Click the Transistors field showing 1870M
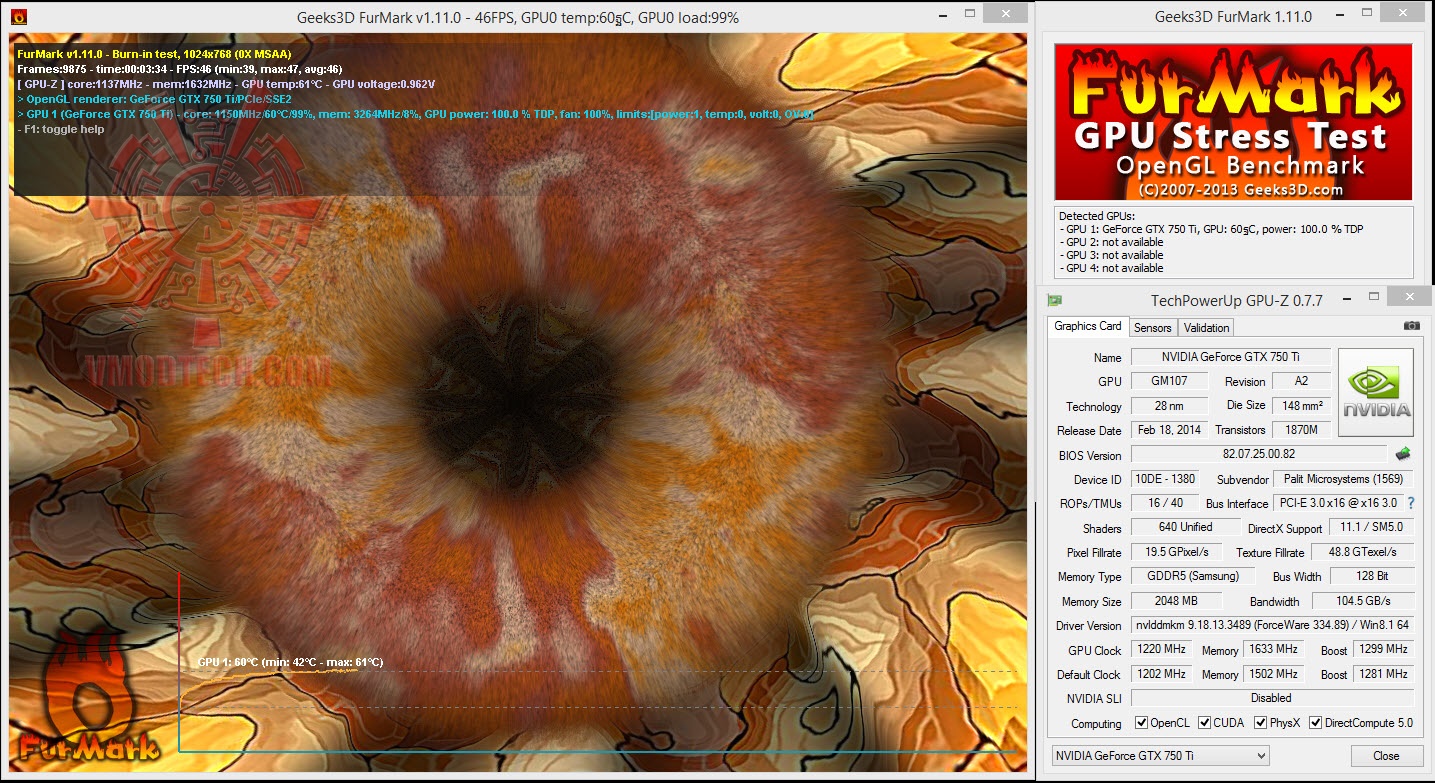Screen dimensions: 1435x783 coord(1301,430)
